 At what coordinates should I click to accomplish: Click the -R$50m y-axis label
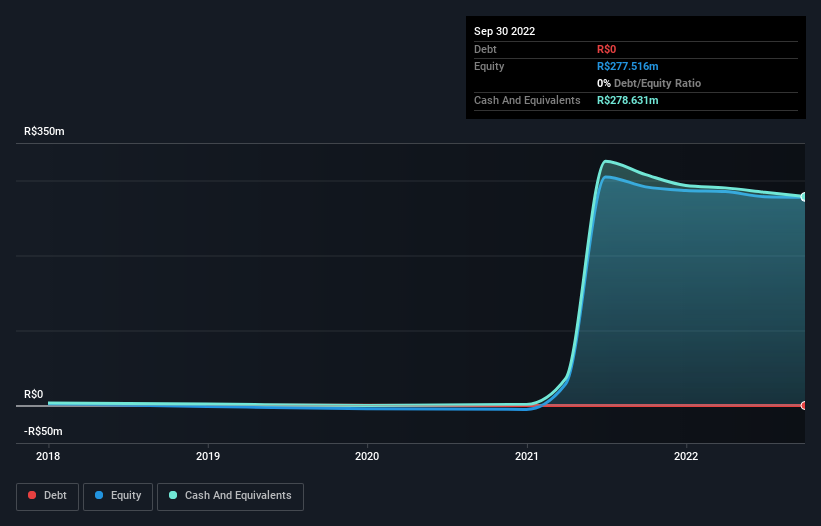coord(43,431)
